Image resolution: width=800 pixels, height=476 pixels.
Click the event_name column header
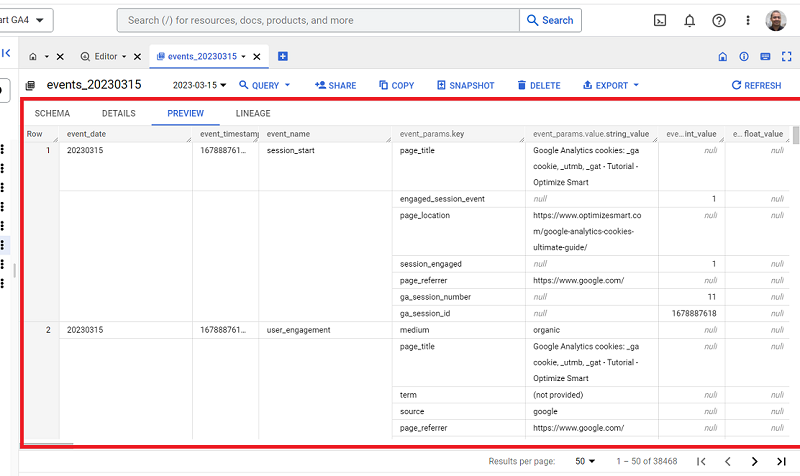tap(325, 134)
